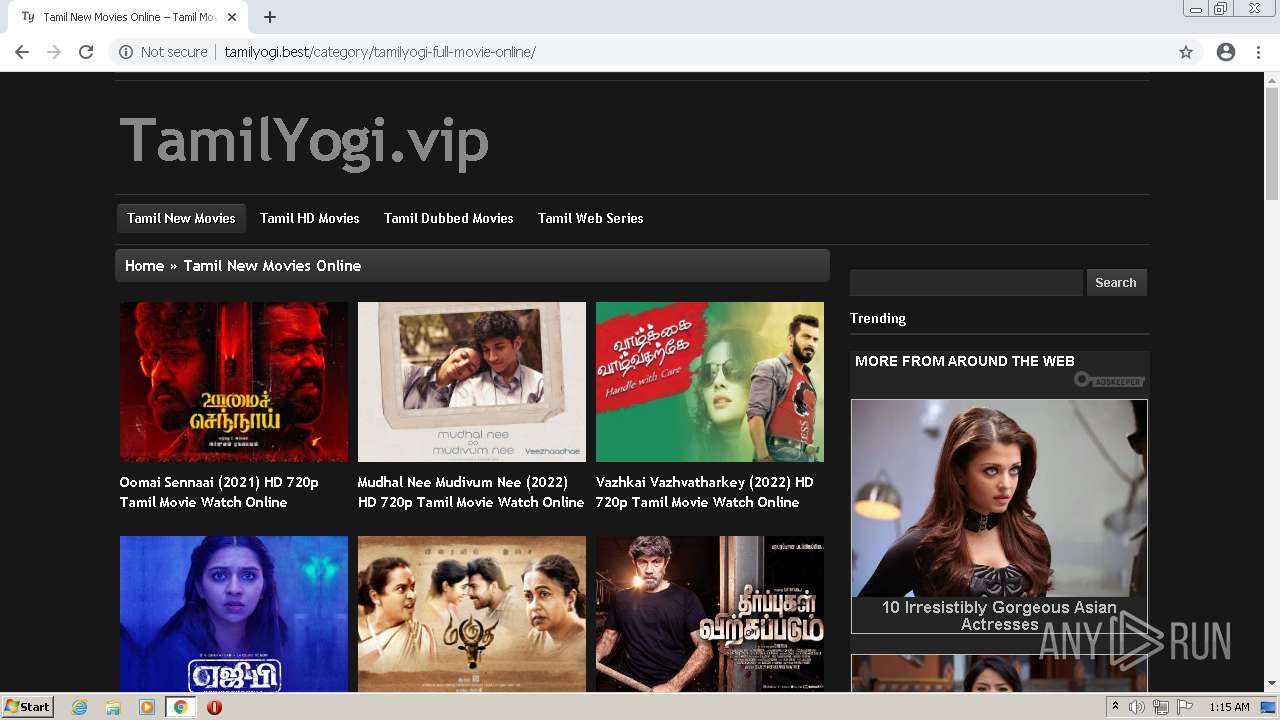Reload the current page
Viewport: 1280px width, 720px height.
[x=86, y=52]
